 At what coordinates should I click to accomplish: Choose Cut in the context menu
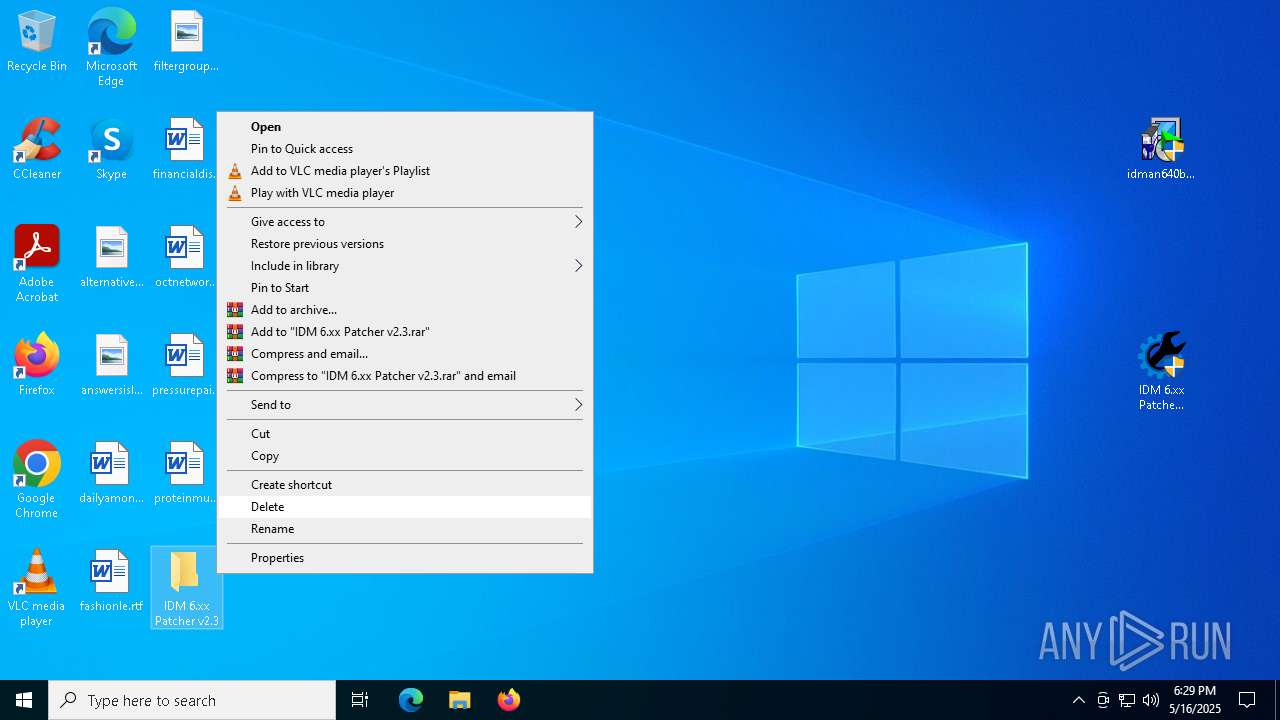point(405,434)
